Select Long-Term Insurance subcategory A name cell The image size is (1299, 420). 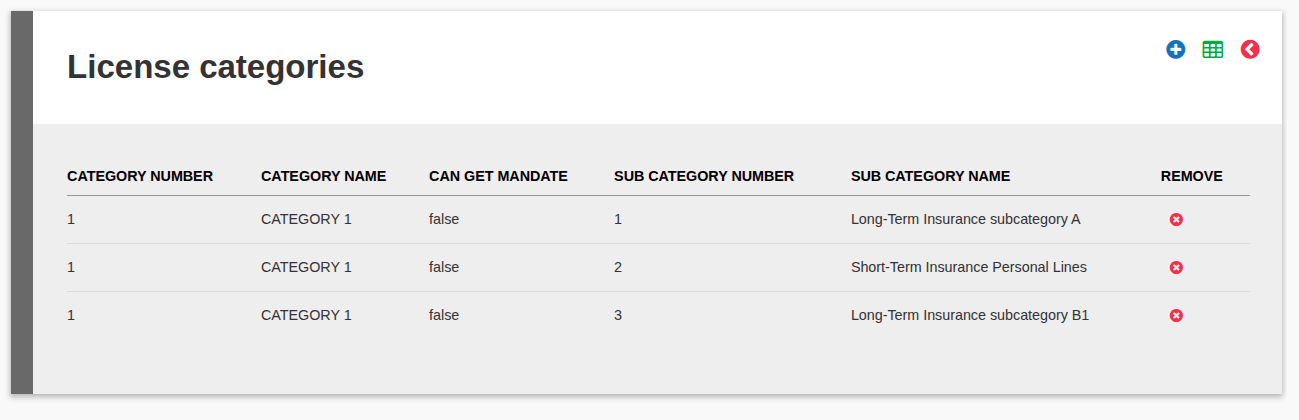point(965,219)
